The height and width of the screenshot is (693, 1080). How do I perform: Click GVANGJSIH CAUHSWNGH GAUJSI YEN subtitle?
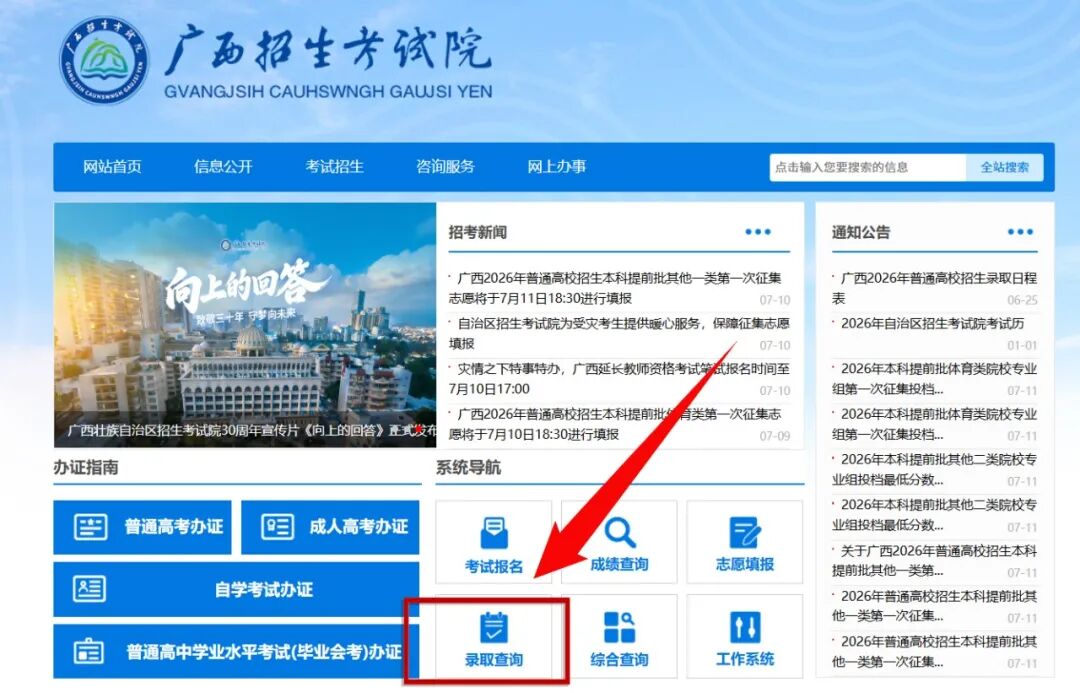[x=328, y=92]
